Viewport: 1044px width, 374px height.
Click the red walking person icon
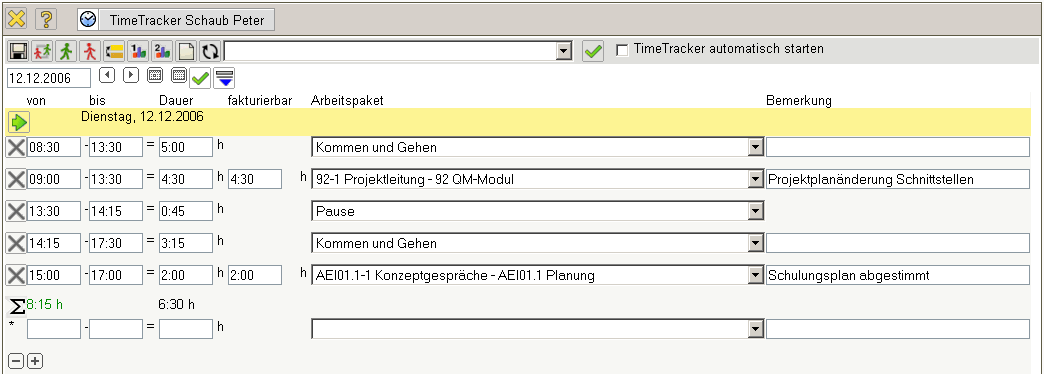click(89, 51)
